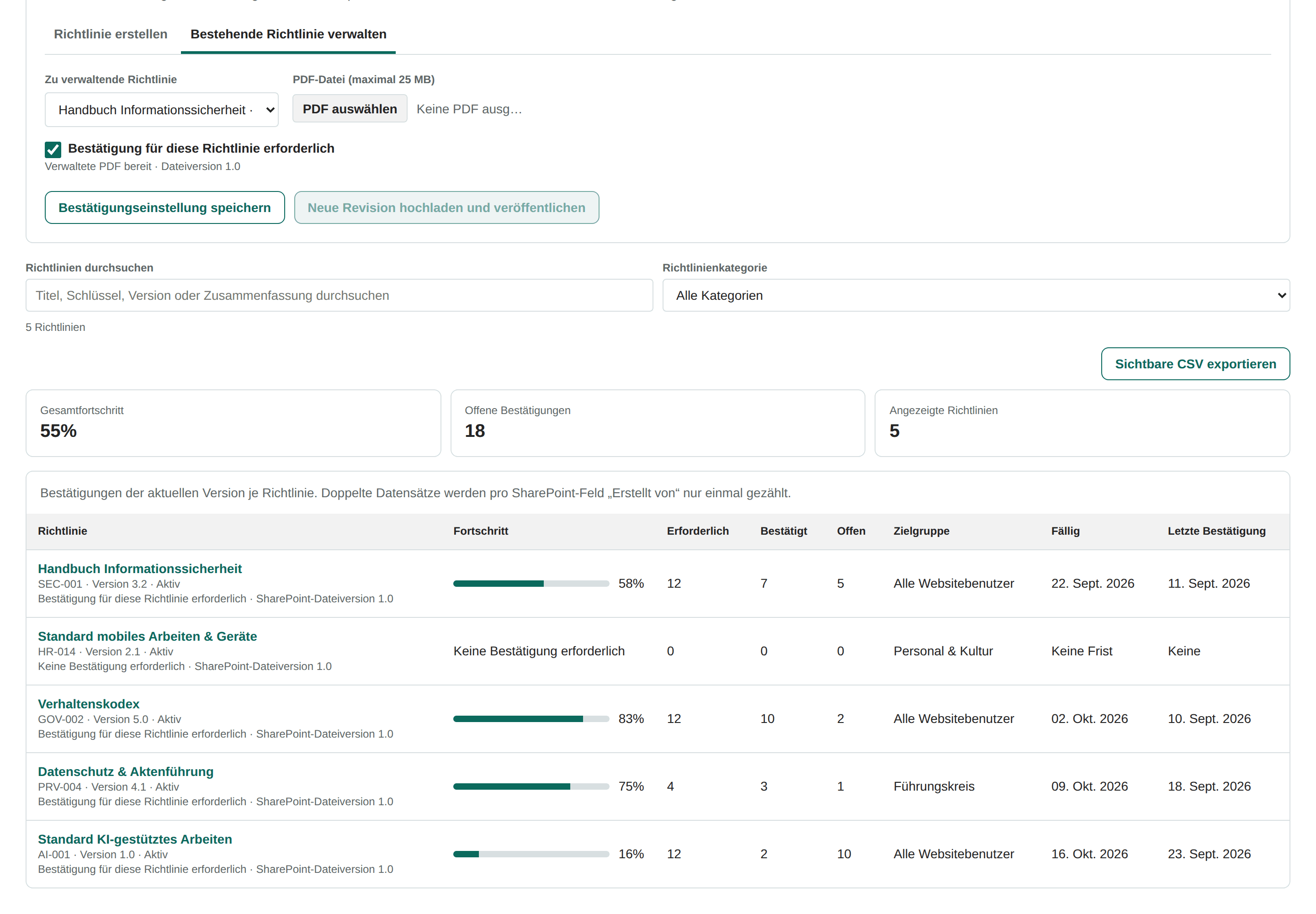Viewport: 1316px width, 914px height.
Task: Click 'Keine Bestätigung erforderlich' in Fortschritt column
Action: (539, 651)
